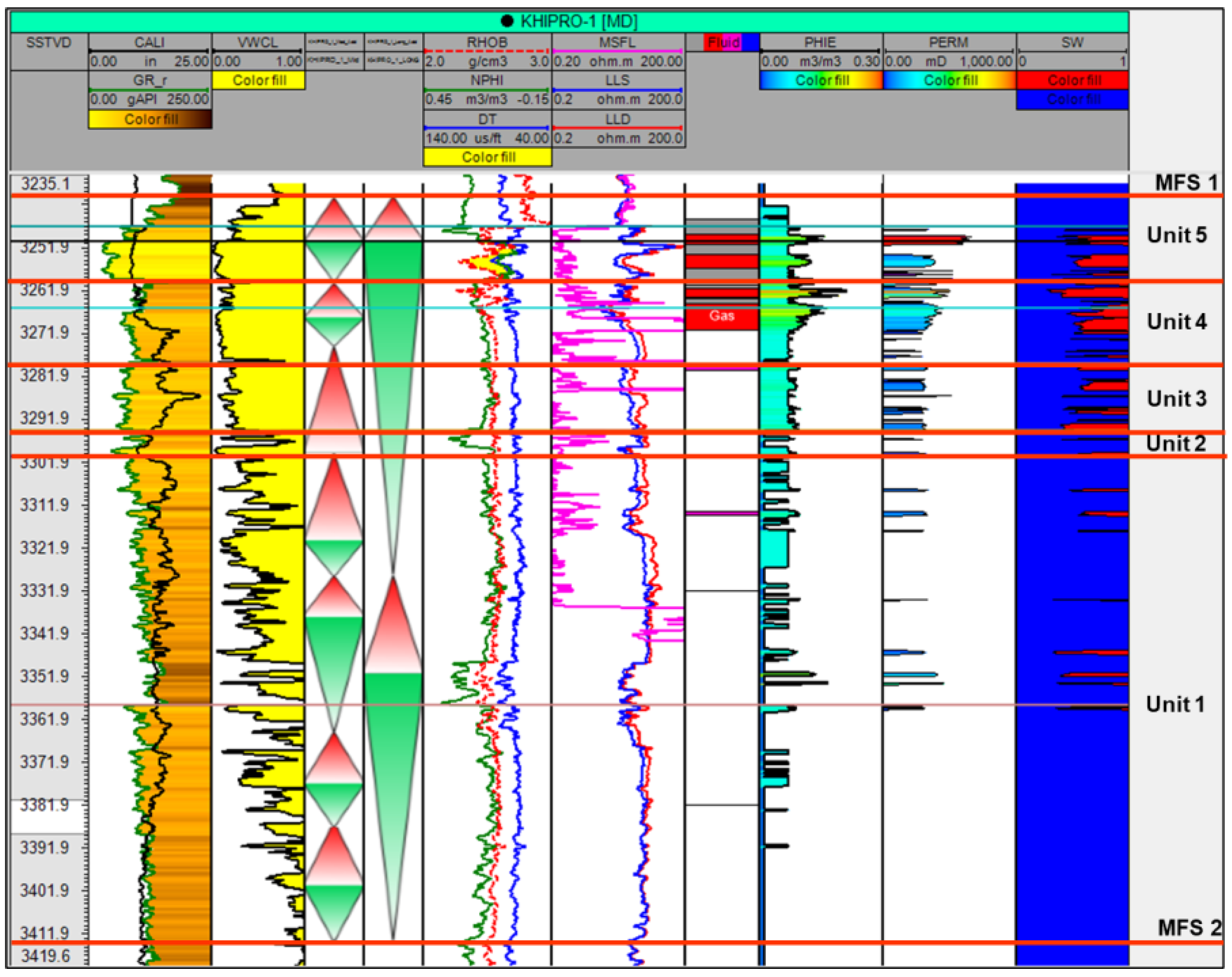Select the MSFL curve header
This screenshot has width=1232, height=977.
click(617, 42)
